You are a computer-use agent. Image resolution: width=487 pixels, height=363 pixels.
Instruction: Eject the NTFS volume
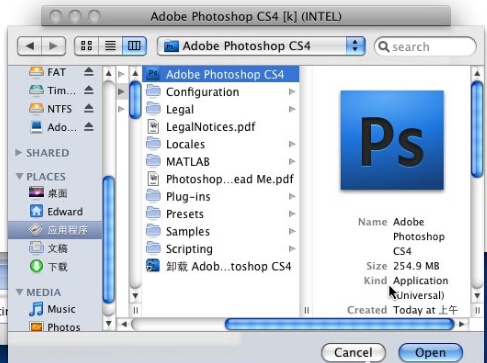tap(89, 108)
